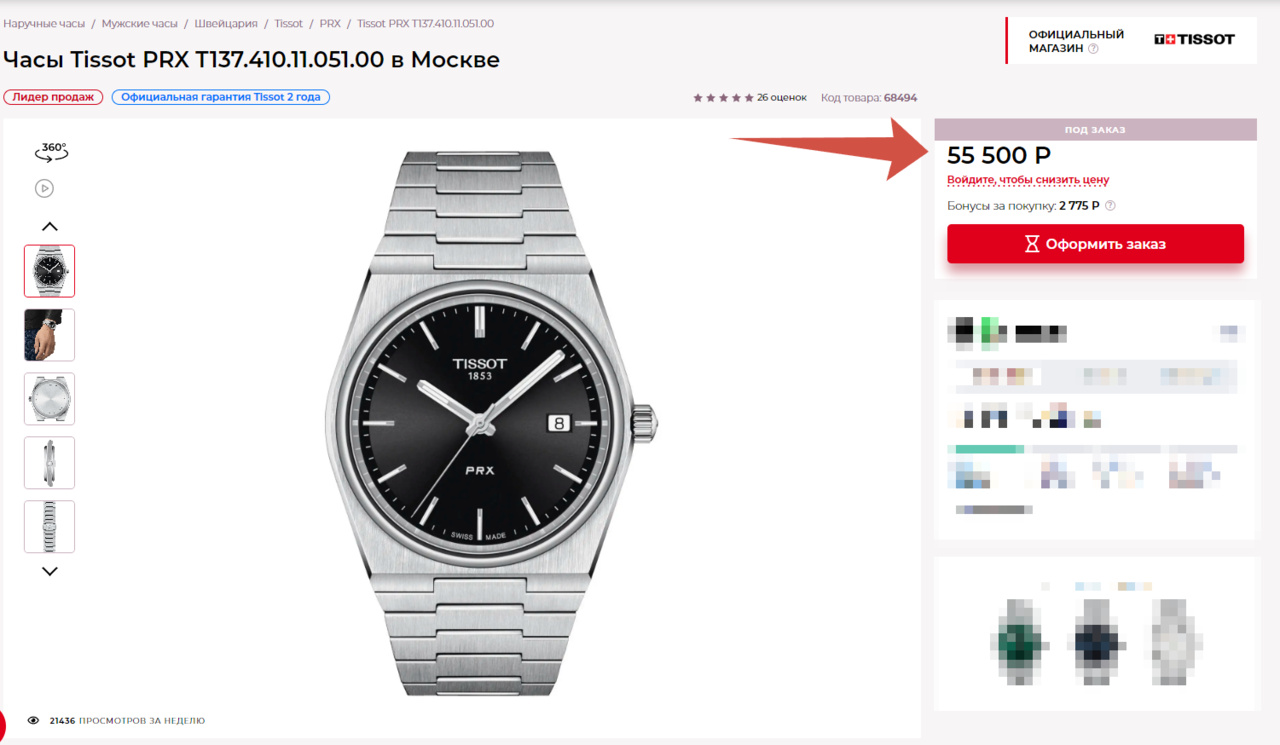This screenshot has height=745, width=1280.
Task: Click the Tissot brand logo
Action: pyautogui.click(x=1194, y=40)
